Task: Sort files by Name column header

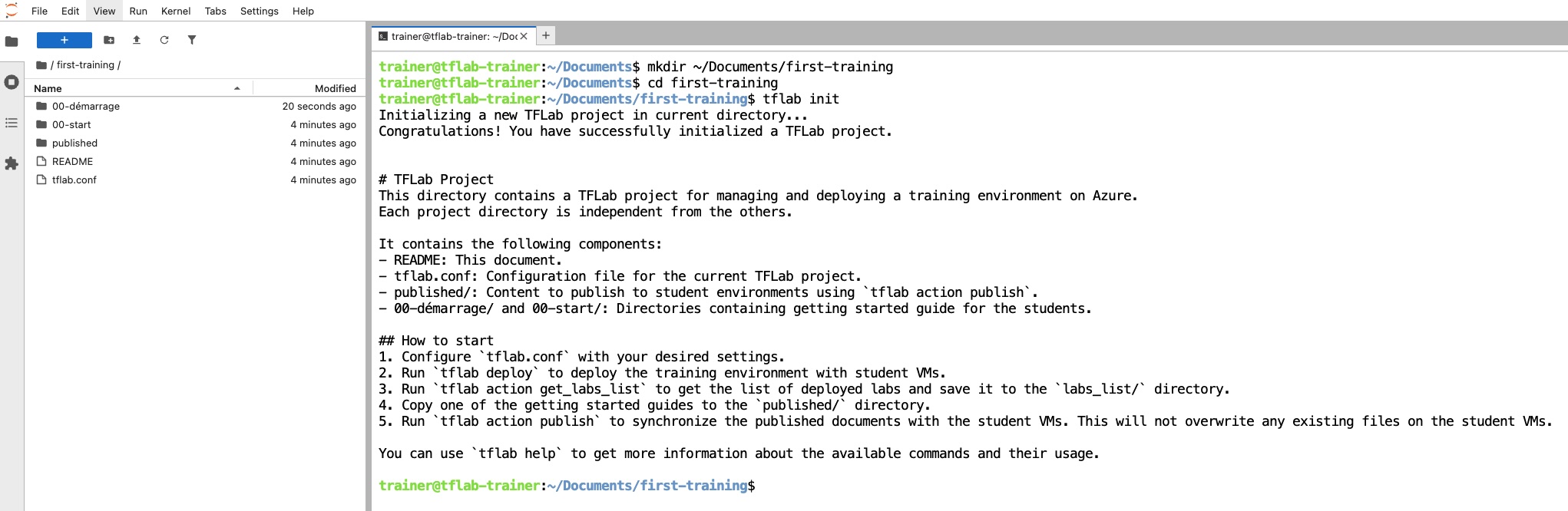Action: coord(48,88)
